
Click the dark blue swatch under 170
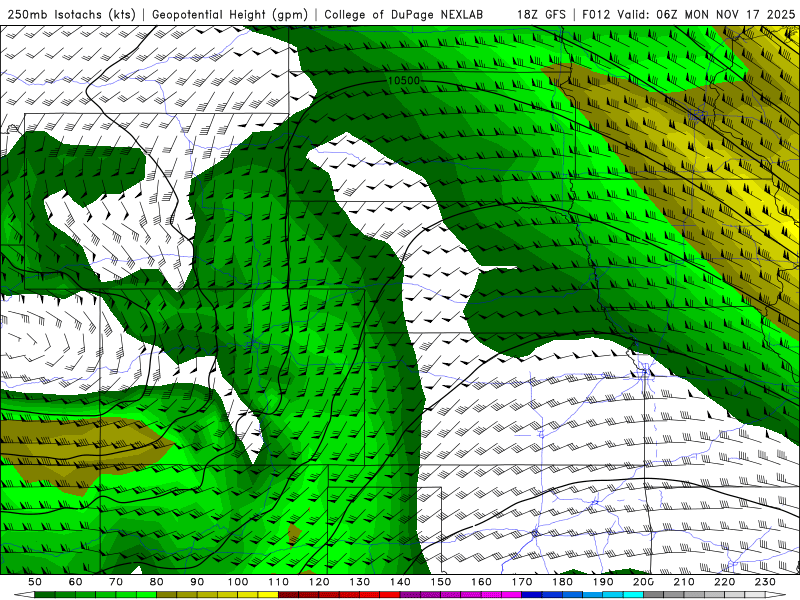(532, 595)
